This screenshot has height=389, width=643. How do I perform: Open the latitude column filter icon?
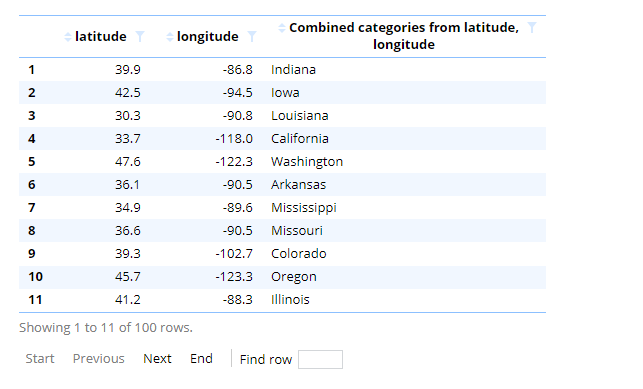(140, 37)
